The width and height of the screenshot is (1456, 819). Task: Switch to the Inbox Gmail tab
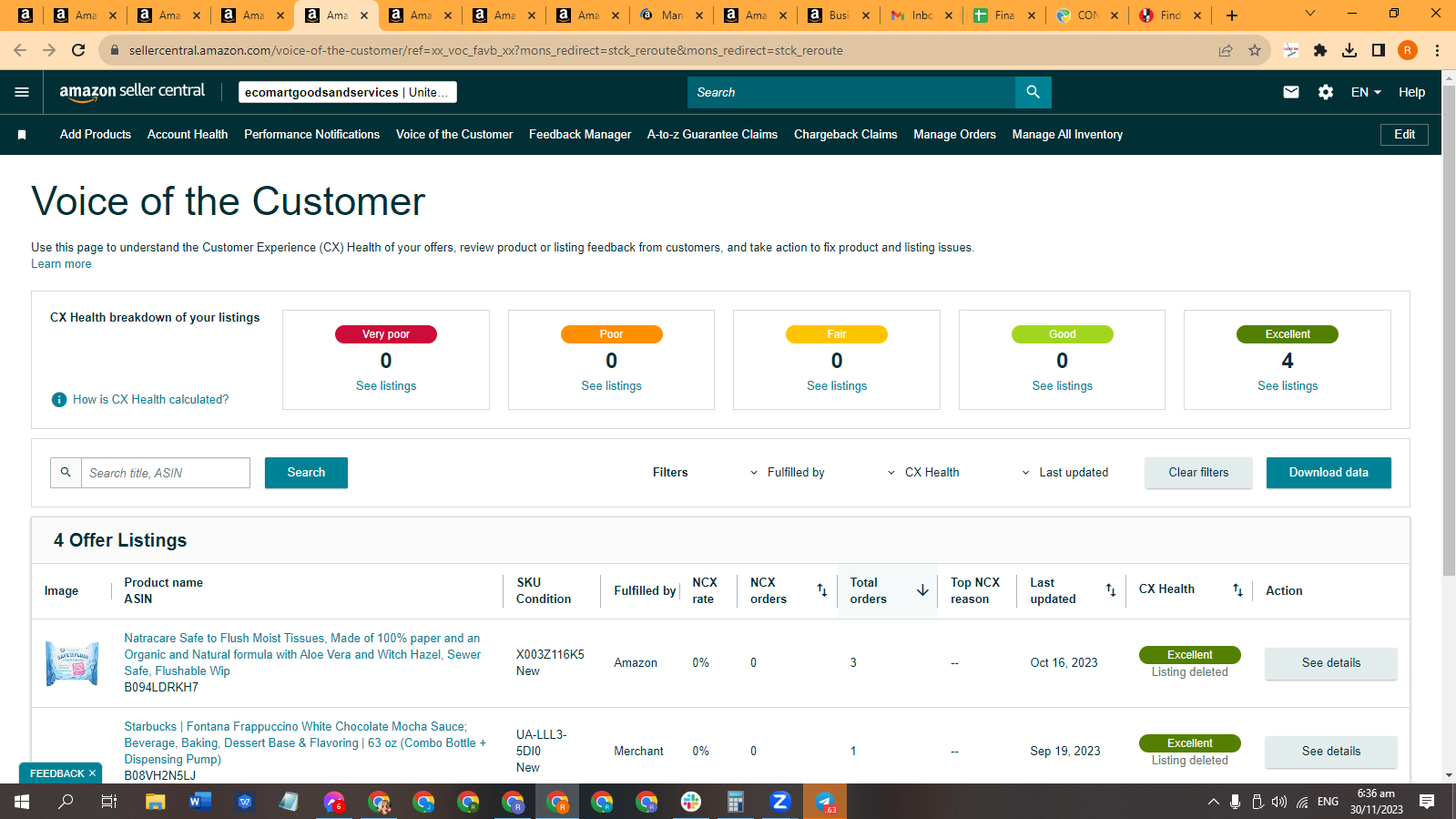(x=920, y=15)
